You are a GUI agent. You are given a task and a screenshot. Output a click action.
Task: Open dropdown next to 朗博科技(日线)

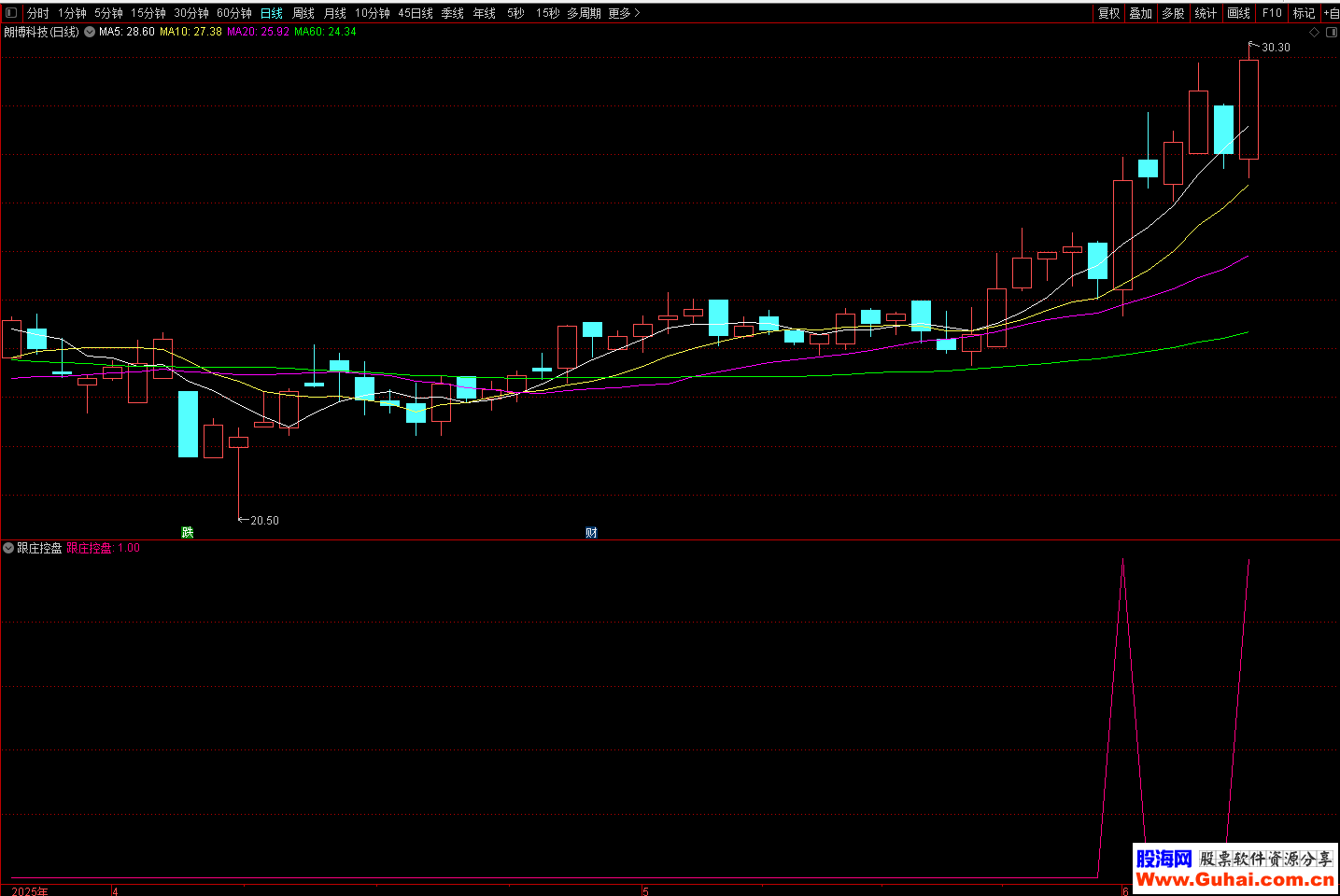pyautogui.click(x=90, y=32)
